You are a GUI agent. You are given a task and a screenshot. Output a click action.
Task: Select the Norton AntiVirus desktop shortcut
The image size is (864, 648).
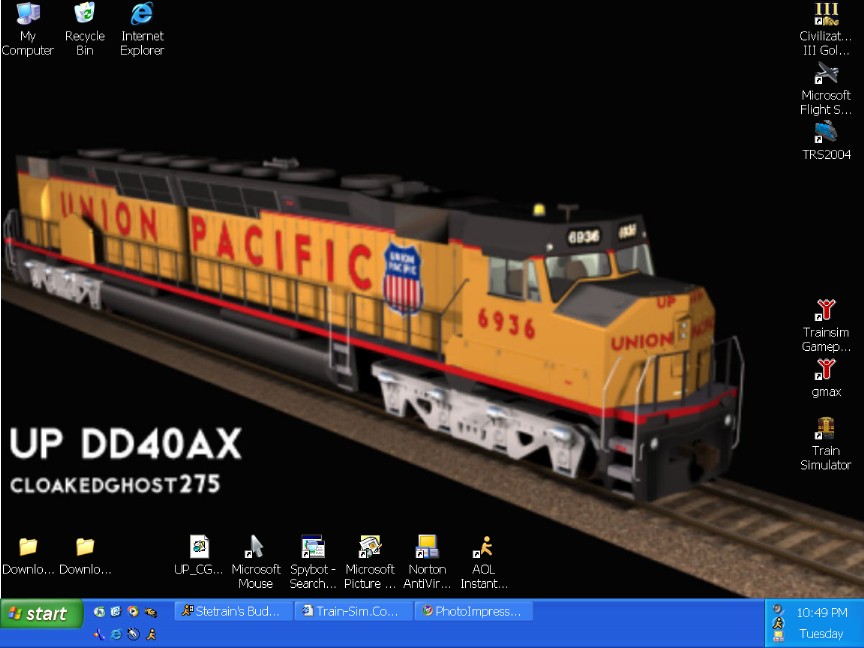pos(427,561)
